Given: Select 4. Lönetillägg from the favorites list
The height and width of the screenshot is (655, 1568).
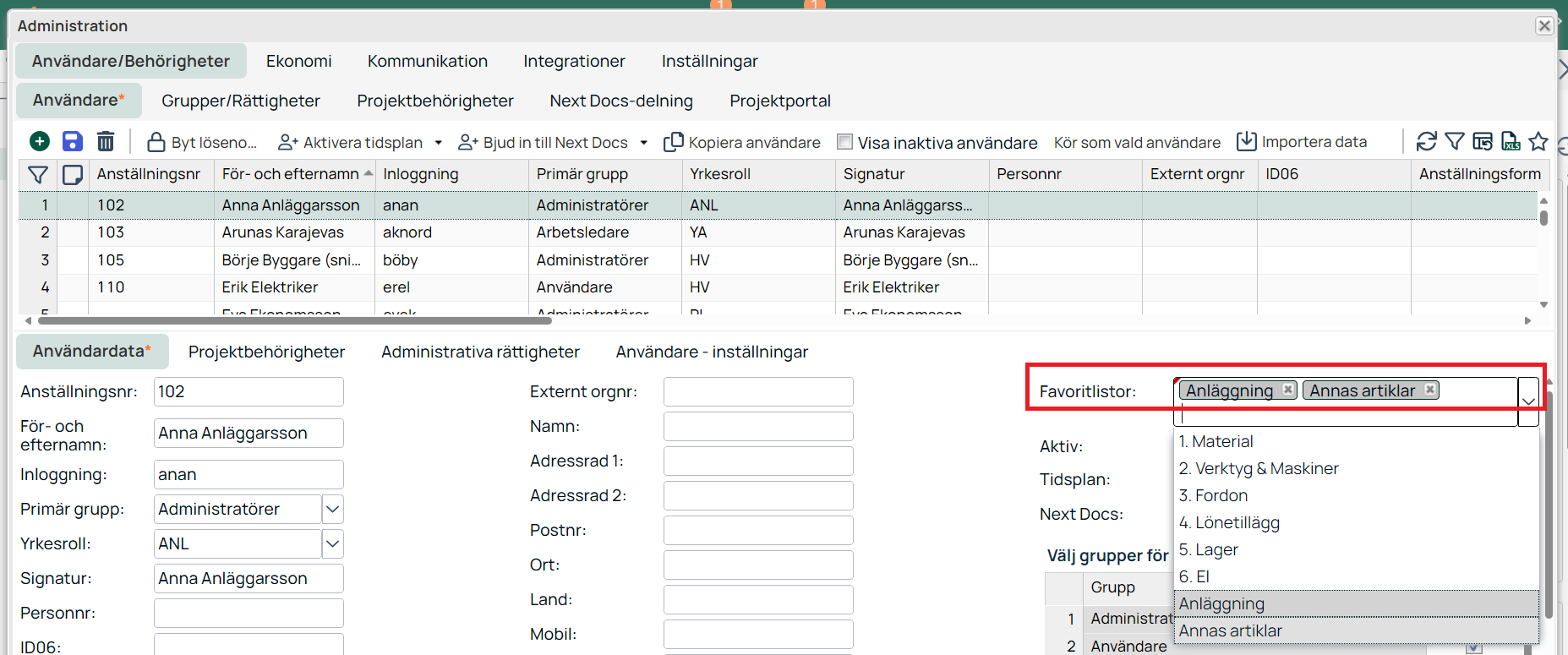Looking at the screenshot, I should (1229, 522).
